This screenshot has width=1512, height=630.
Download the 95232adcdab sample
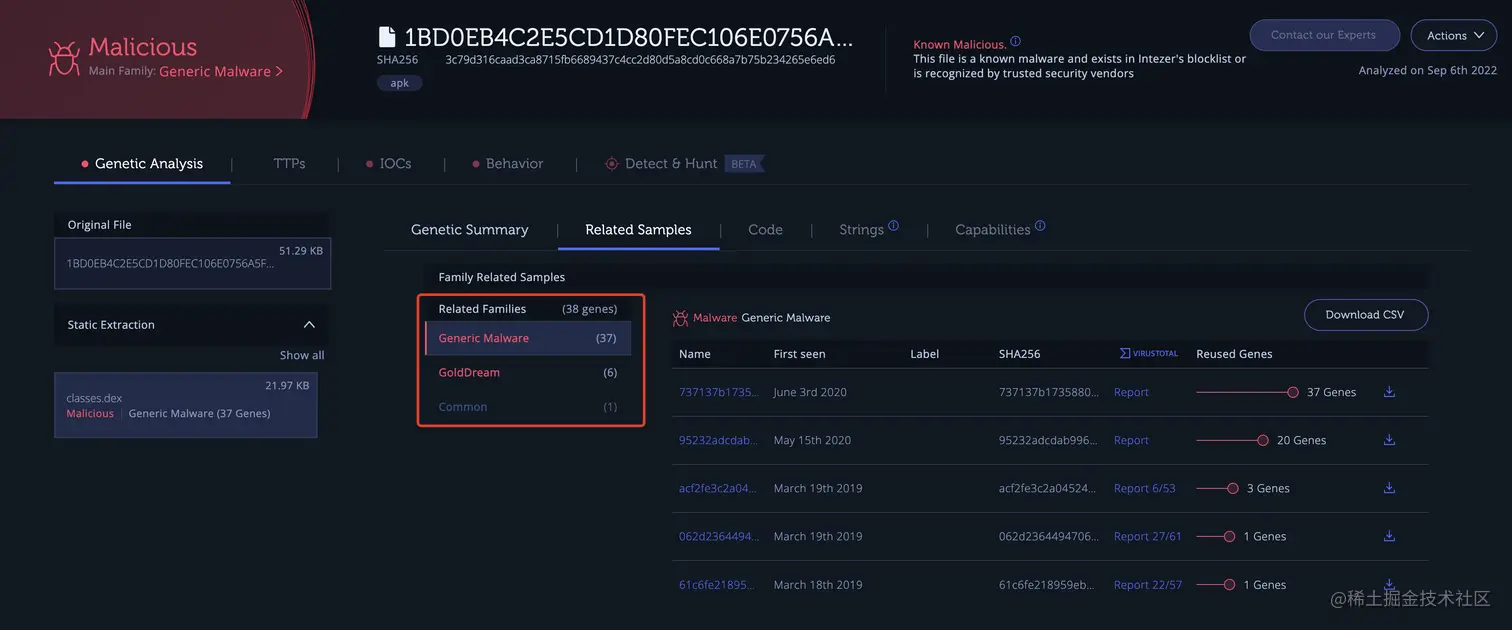[1389, 440]
